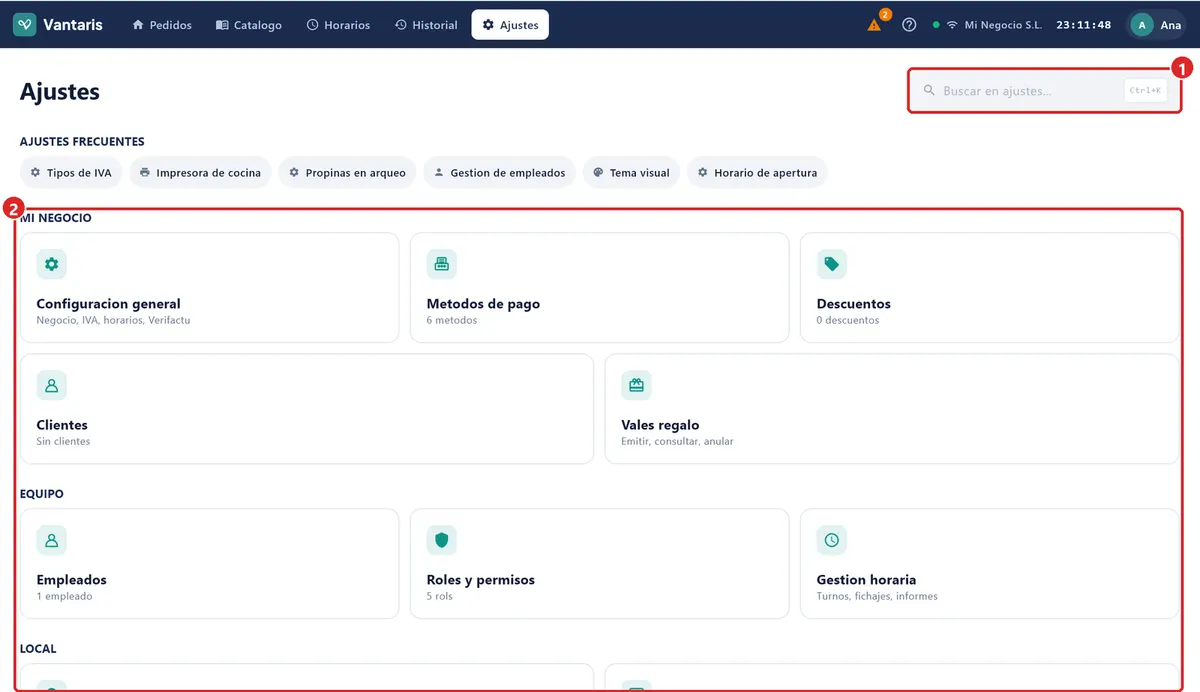Viewport: 1200px width, 692px height.
Task: Go to the Pedidos tab
Action: [x=162, y=25]
